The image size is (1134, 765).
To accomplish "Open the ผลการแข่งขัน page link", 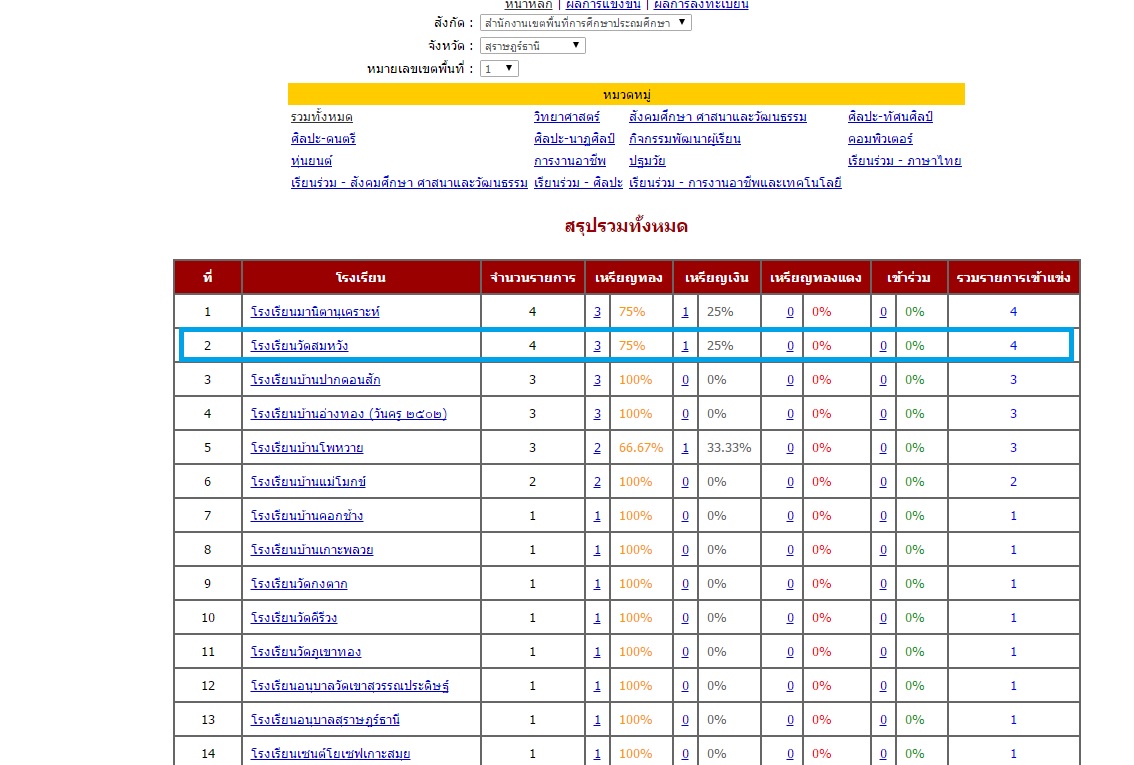I will click(602, 5).
